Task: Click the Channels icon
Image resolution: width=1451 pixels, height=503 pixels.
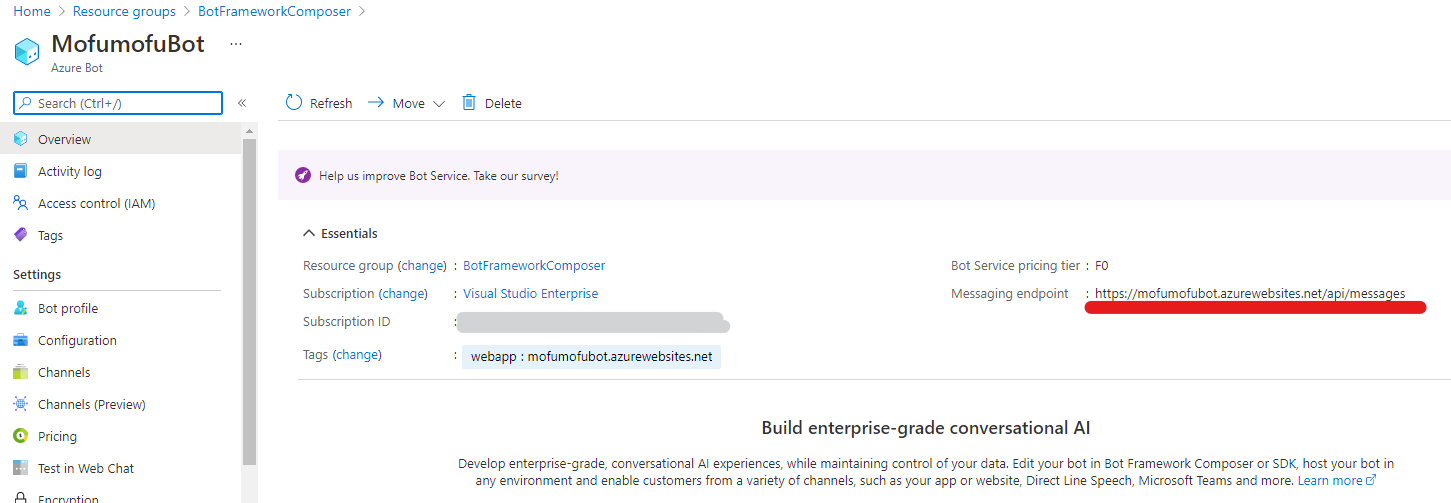Action: [x=20, y=372]
